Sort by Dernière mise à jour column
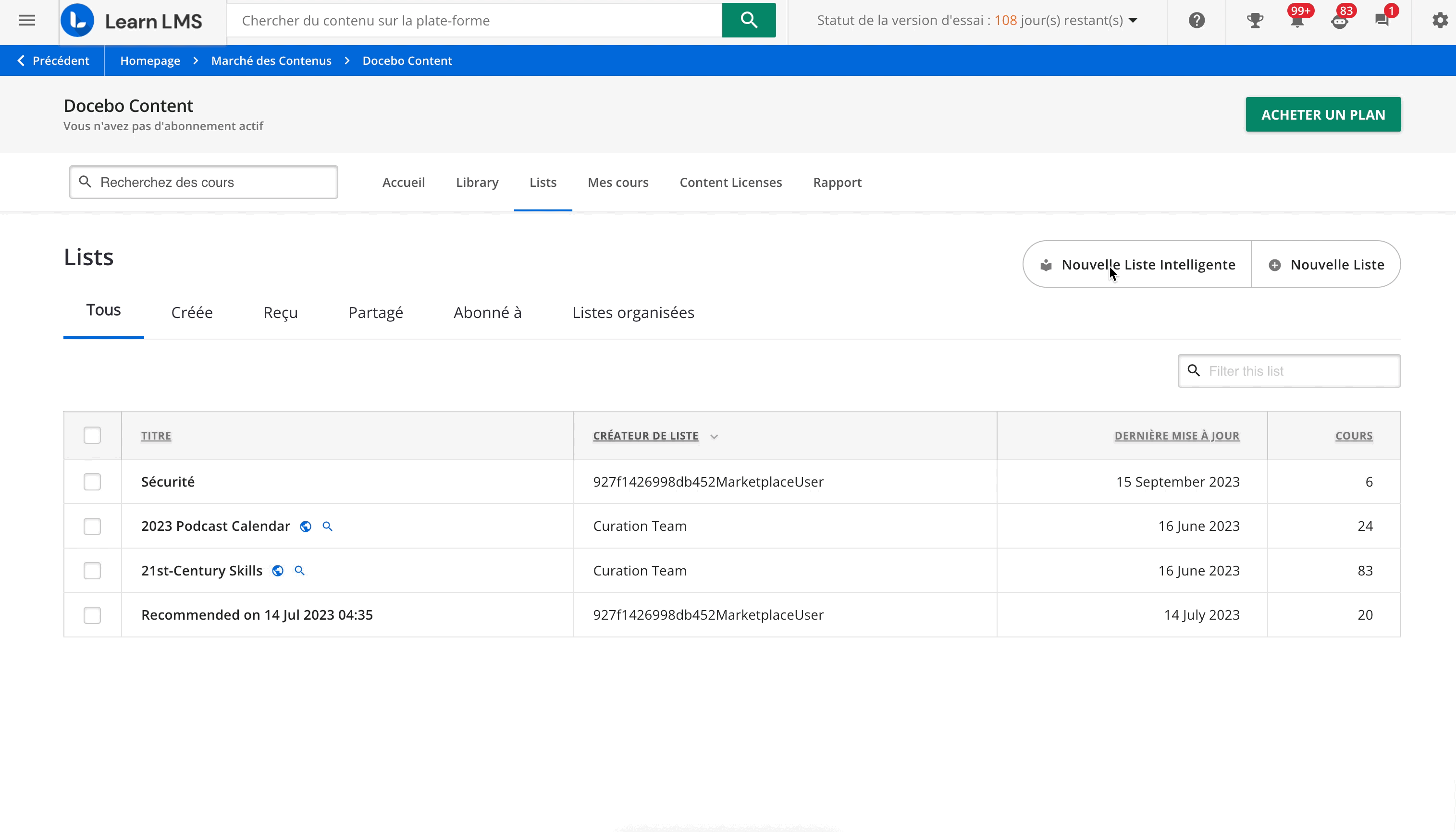The width and height of the screenshot is (1456, 832). pos(1176,435)
